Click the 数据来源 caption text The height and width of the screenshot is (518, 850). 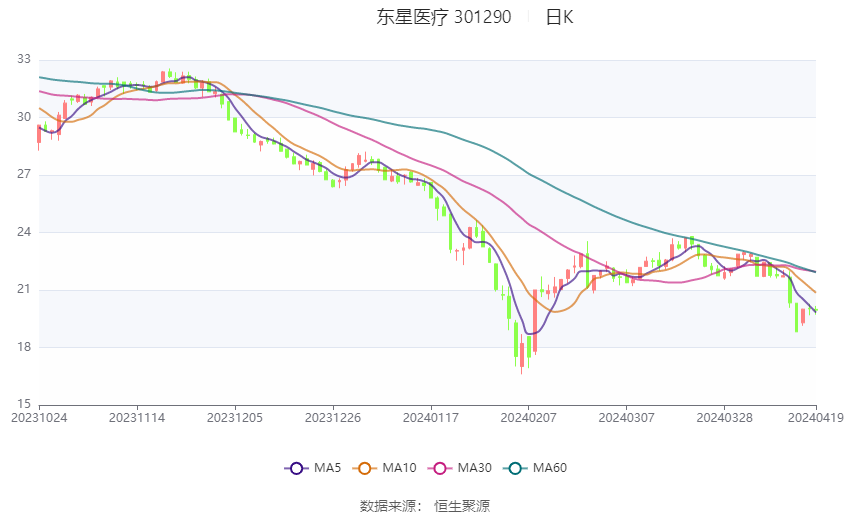tap(388, 506)
